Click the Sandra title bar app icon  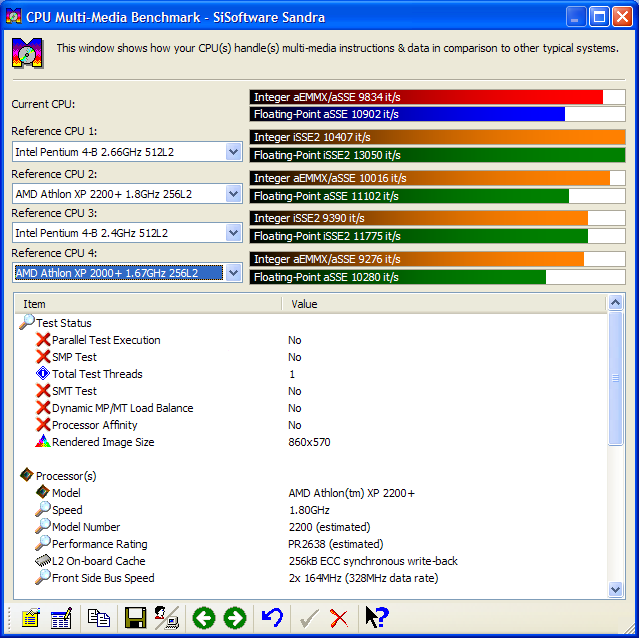13,17
